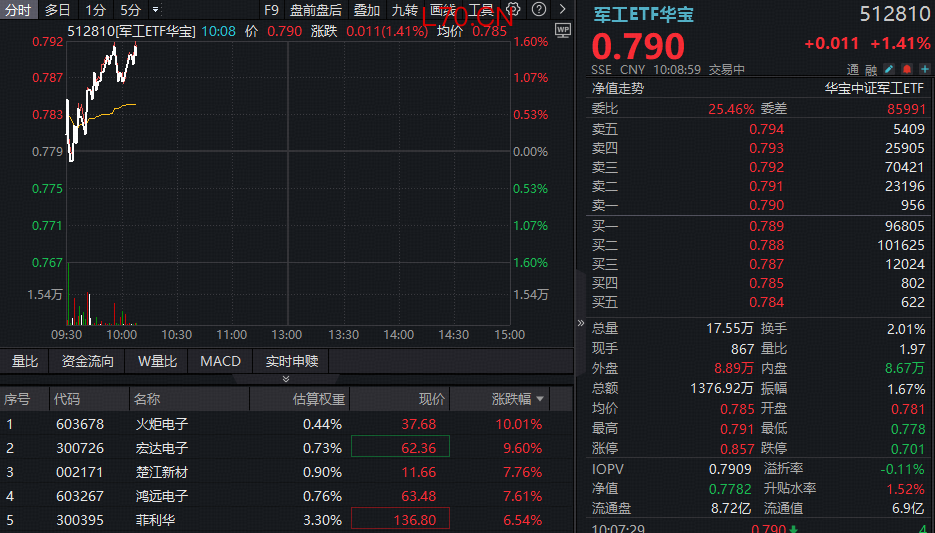Add stock with the plus icon
Viewport: 935px width, 533px height.
pos(924,69)
